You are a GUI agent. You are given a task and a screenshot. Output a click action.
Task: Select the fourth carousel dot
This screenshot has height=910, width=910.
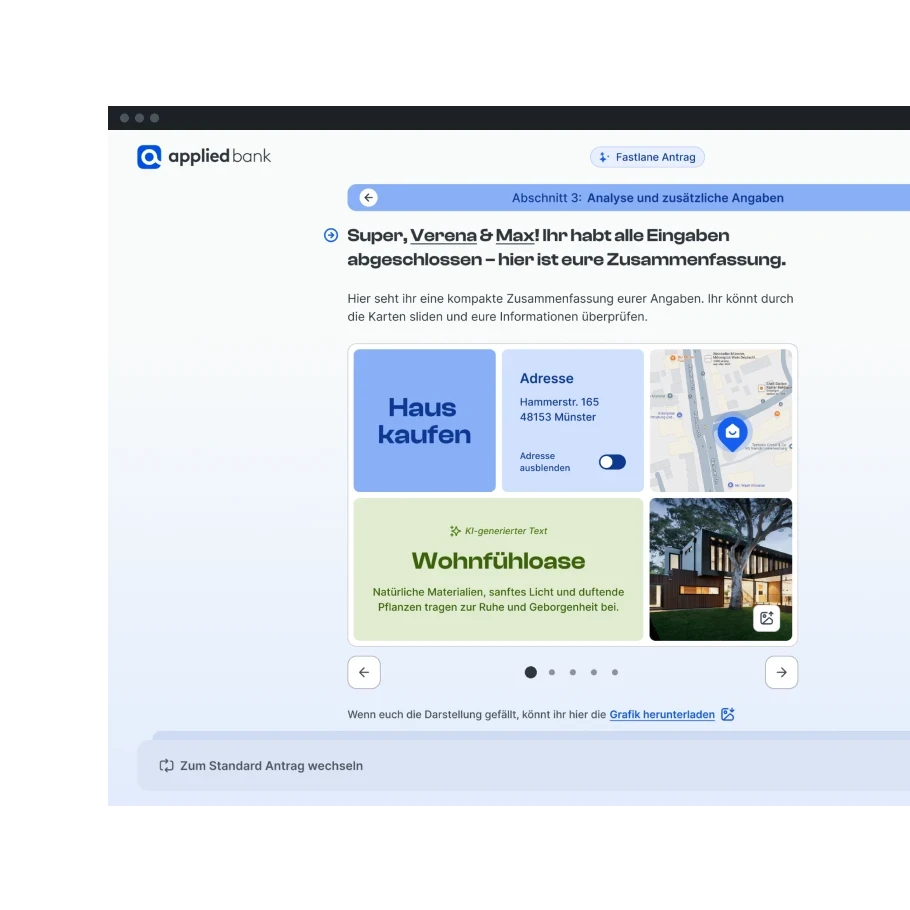594,672
